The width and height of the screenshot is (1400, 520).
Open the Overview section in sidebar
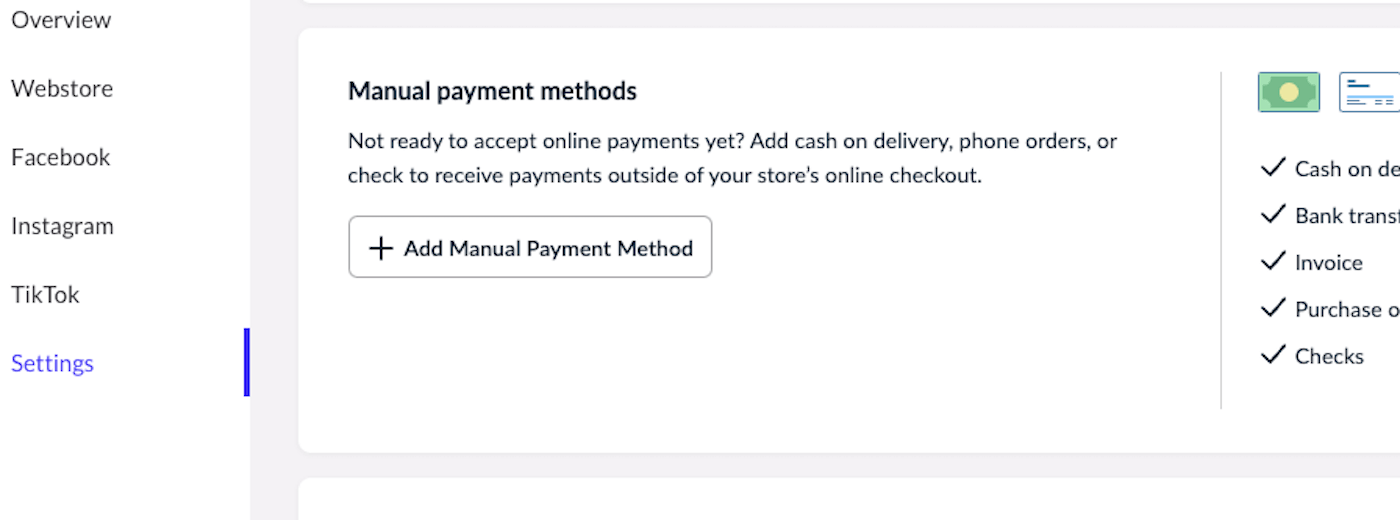click(x=61, y=19)
